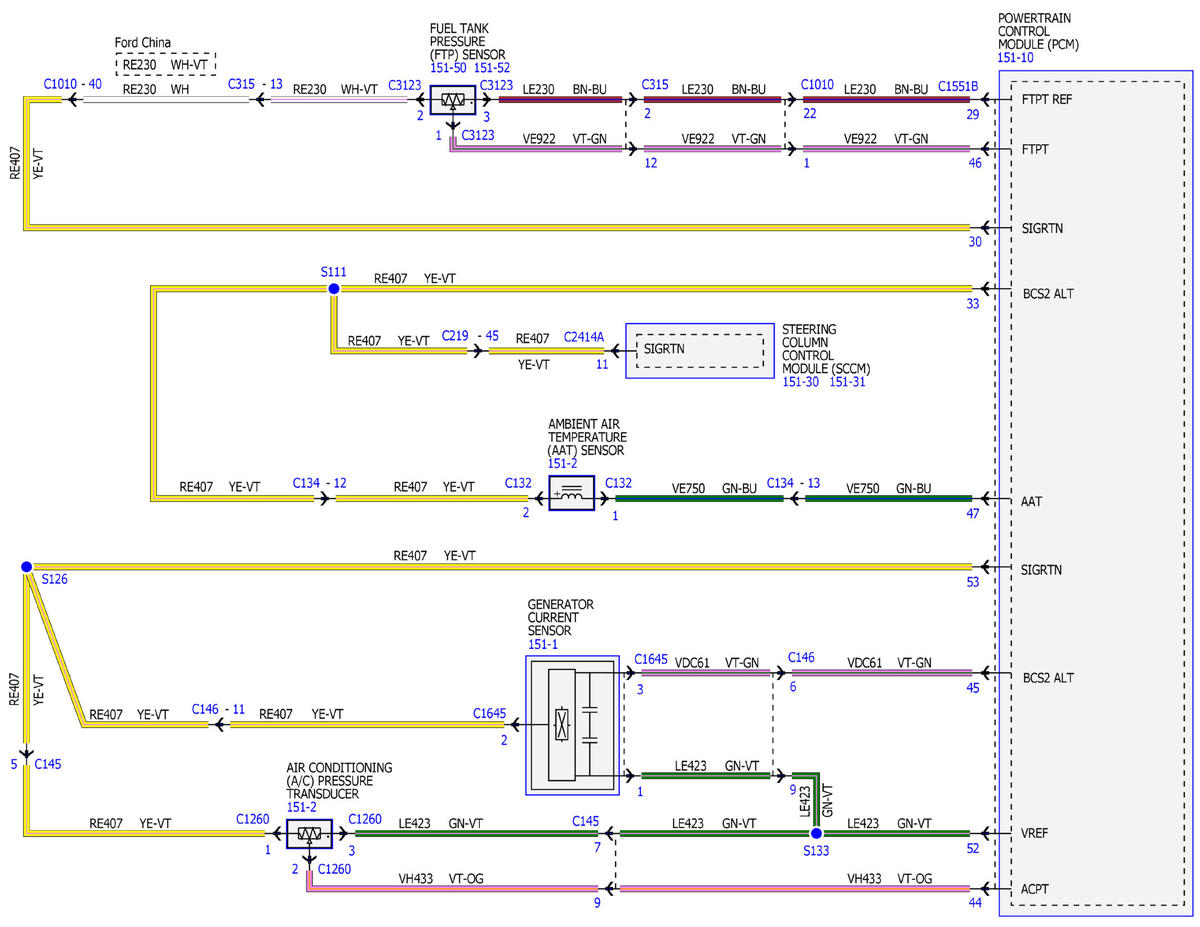The width and height of the screenshot is (1200, 927).
Task: Select splice node S111
Action: click(334, 288)
